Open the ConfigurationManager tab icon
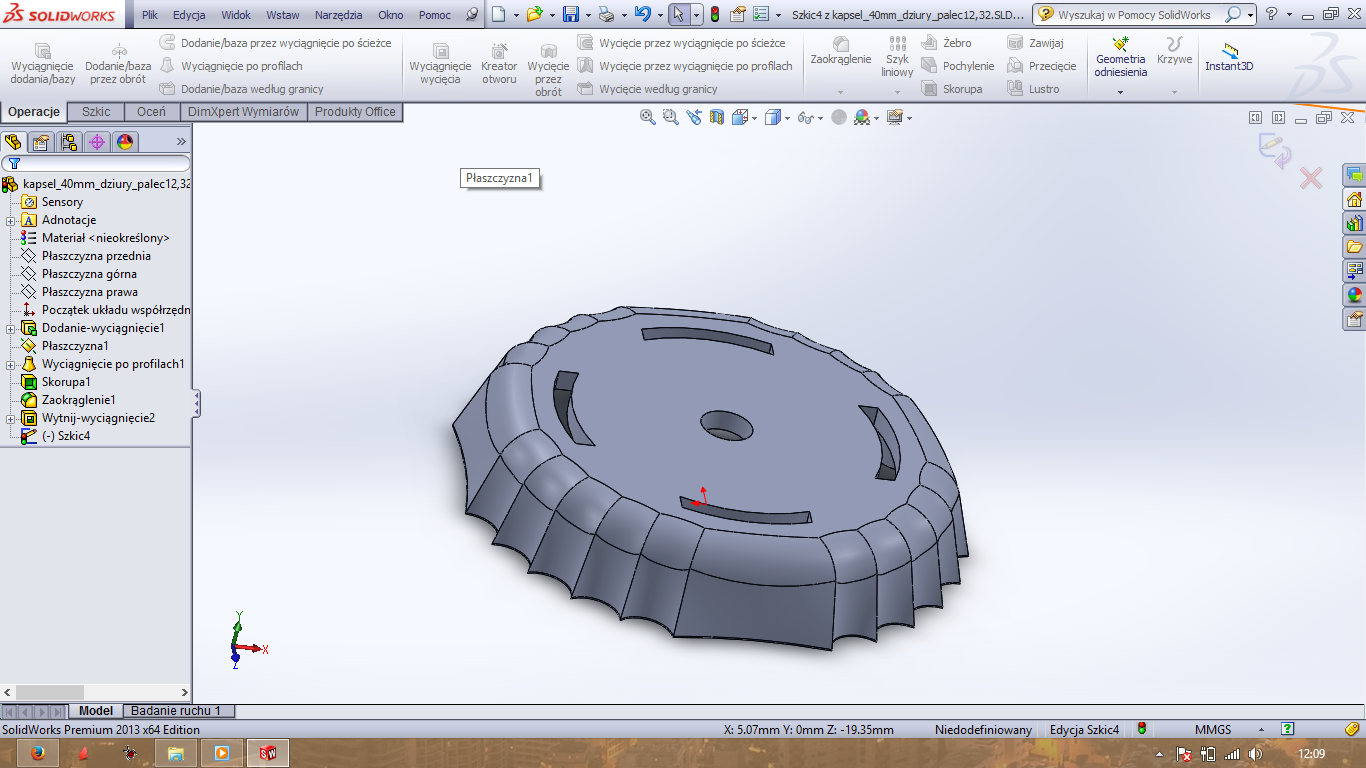Viewport: 1366px width, 768px height. 68,141
